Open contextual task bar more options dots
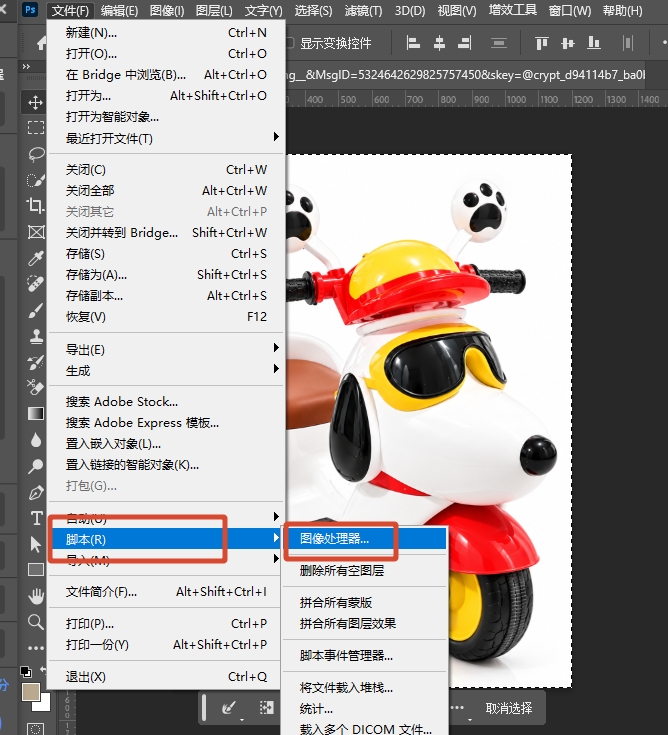The height and width of the screenshot is (735, 668). click(x=457, y=708)
